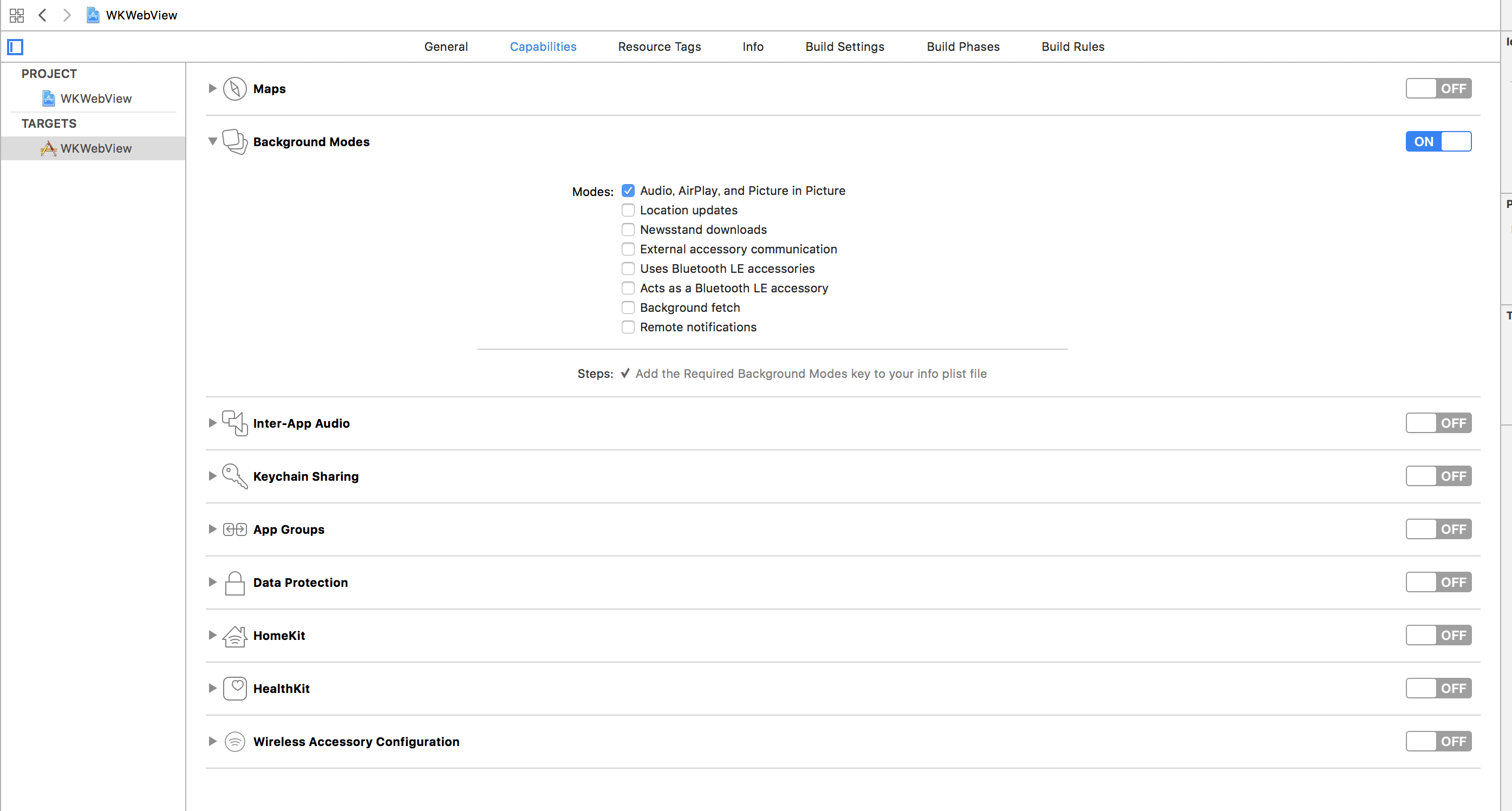Click the WKWebView project blueprint icon in the sidebar
Image resolution: width=1512 pixels, height=811 pixels.
(49, 99)
